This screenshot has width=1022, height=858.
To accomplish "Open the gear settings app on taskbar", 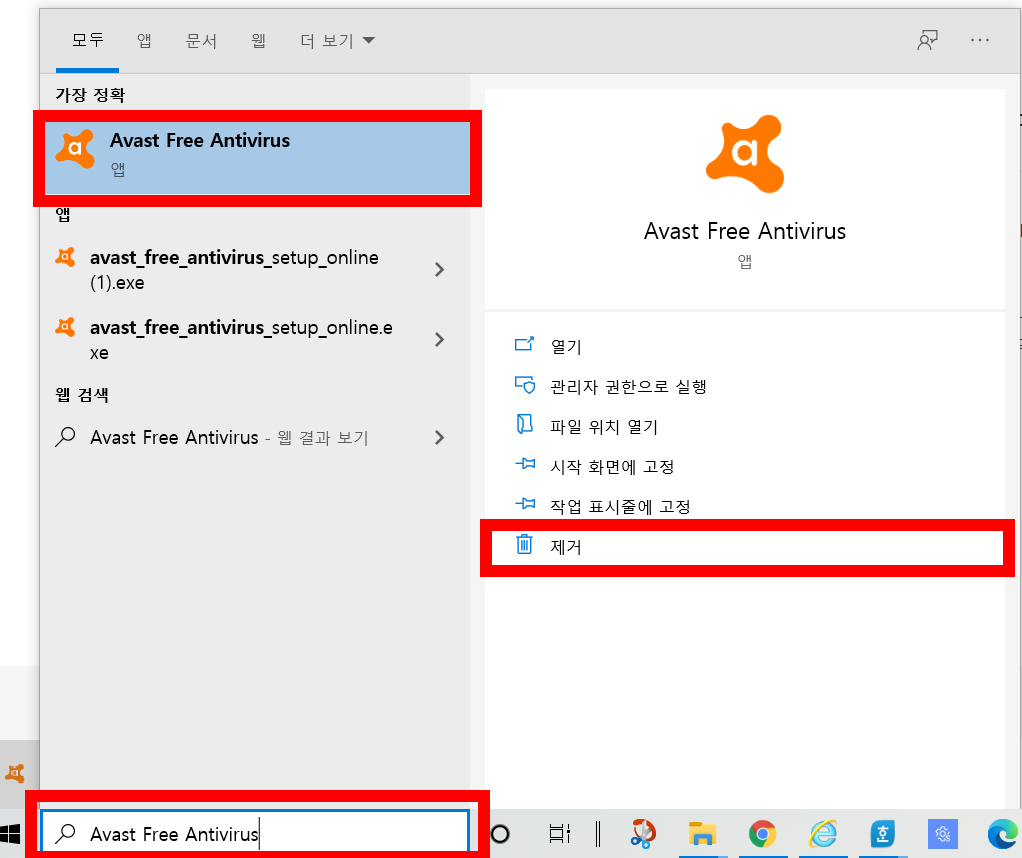I will tap(942, 833).
